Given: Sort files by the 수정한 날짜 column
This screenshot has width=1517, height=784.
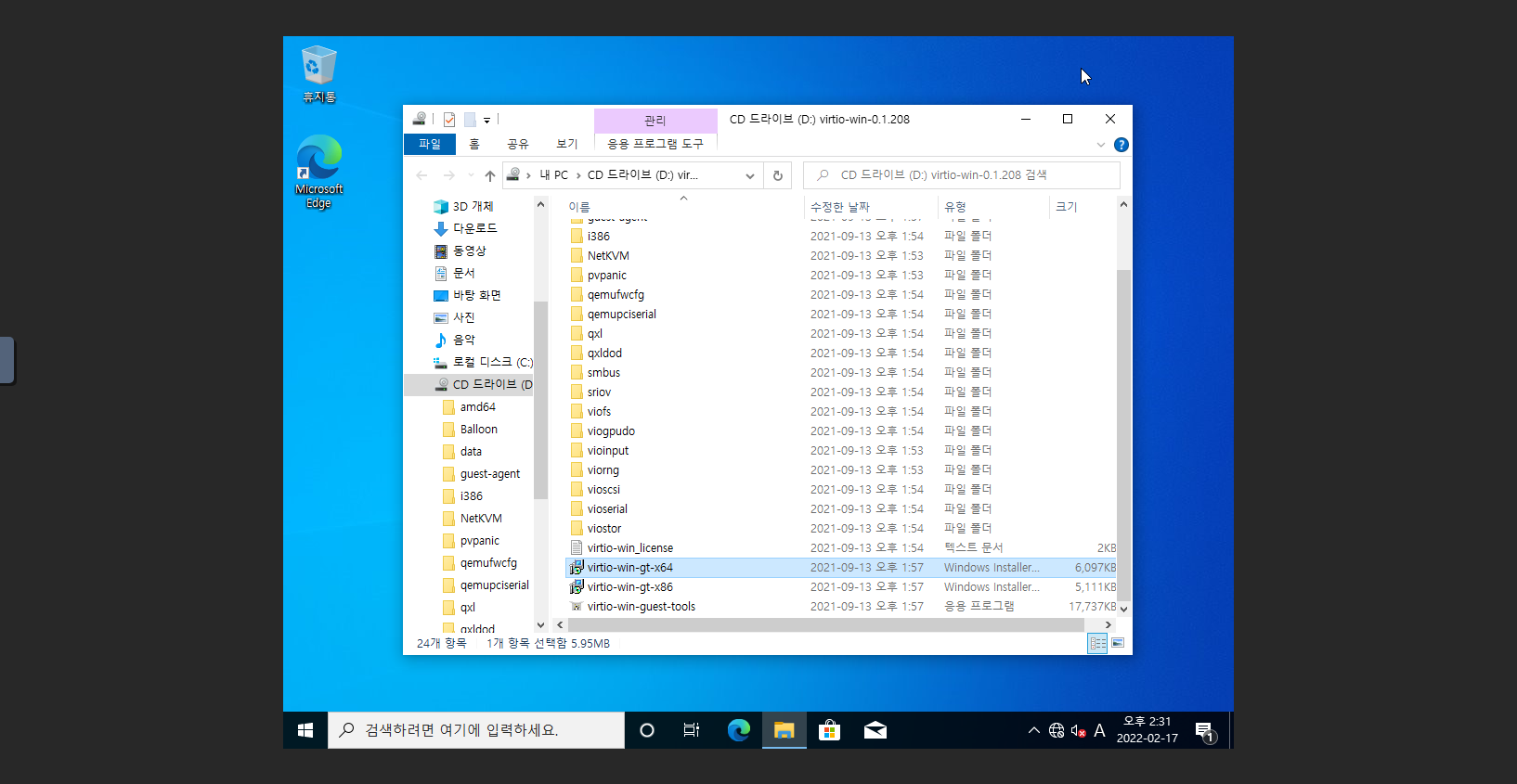Looking at the screenshot, I should 840,207.
